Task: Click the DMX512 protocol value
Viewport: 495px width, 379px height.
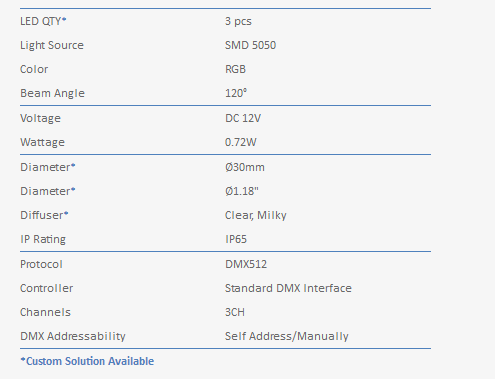Action: click(246, 264)
